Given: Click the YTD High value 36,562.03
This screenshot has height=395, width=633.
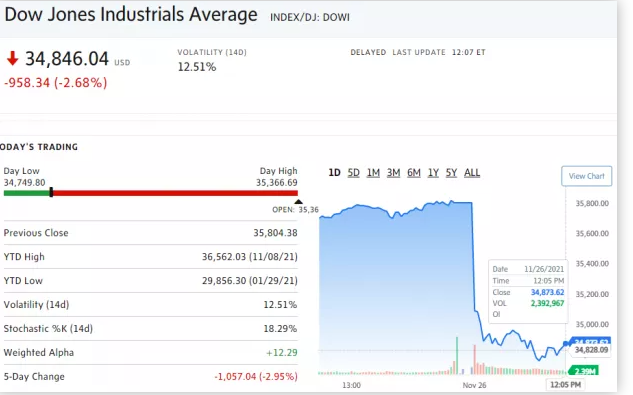Looking at the screenshot, I should [x=224, y=257].
